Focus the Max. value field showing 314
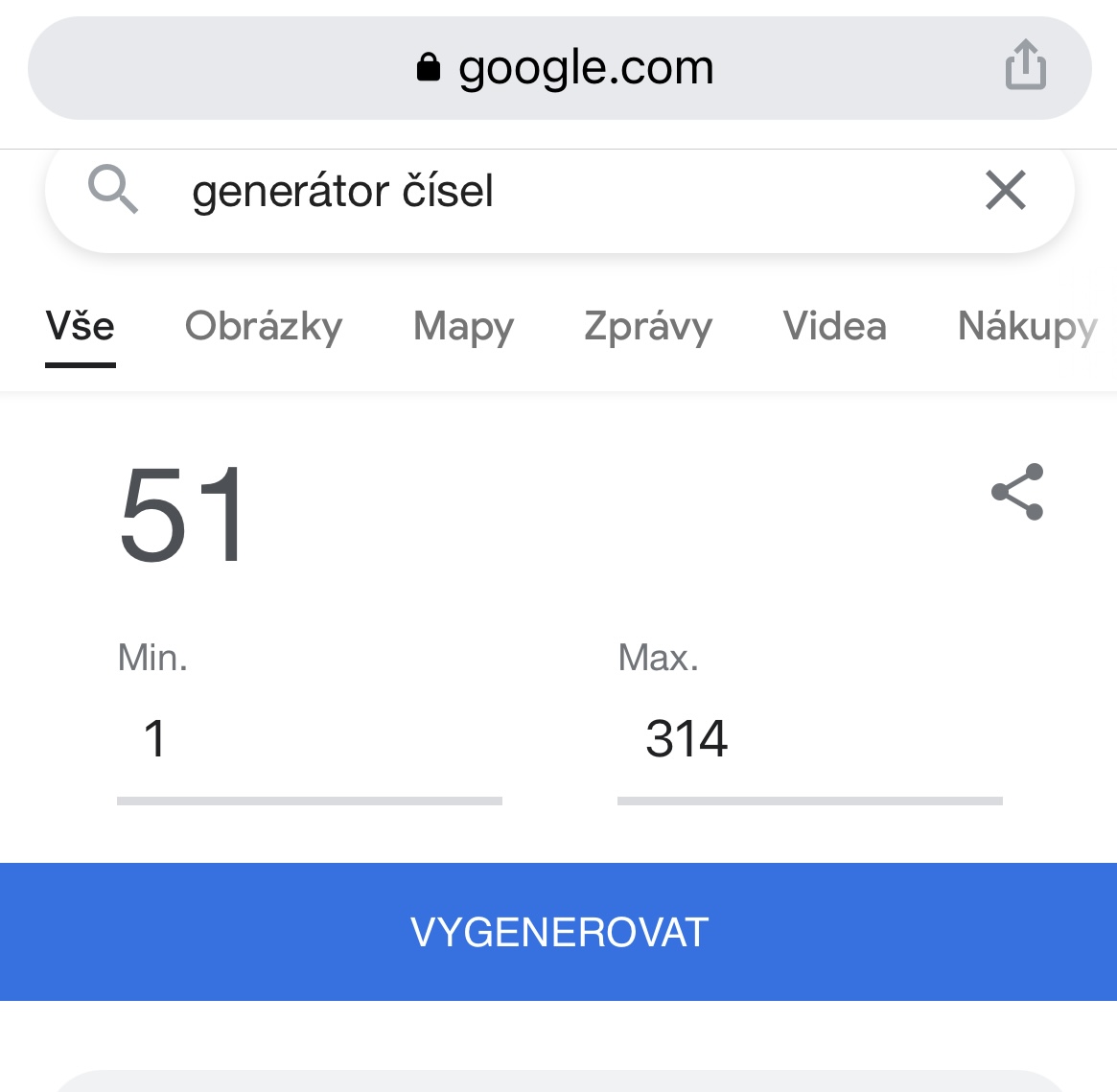The image size is (1117, 1092). 809,739
